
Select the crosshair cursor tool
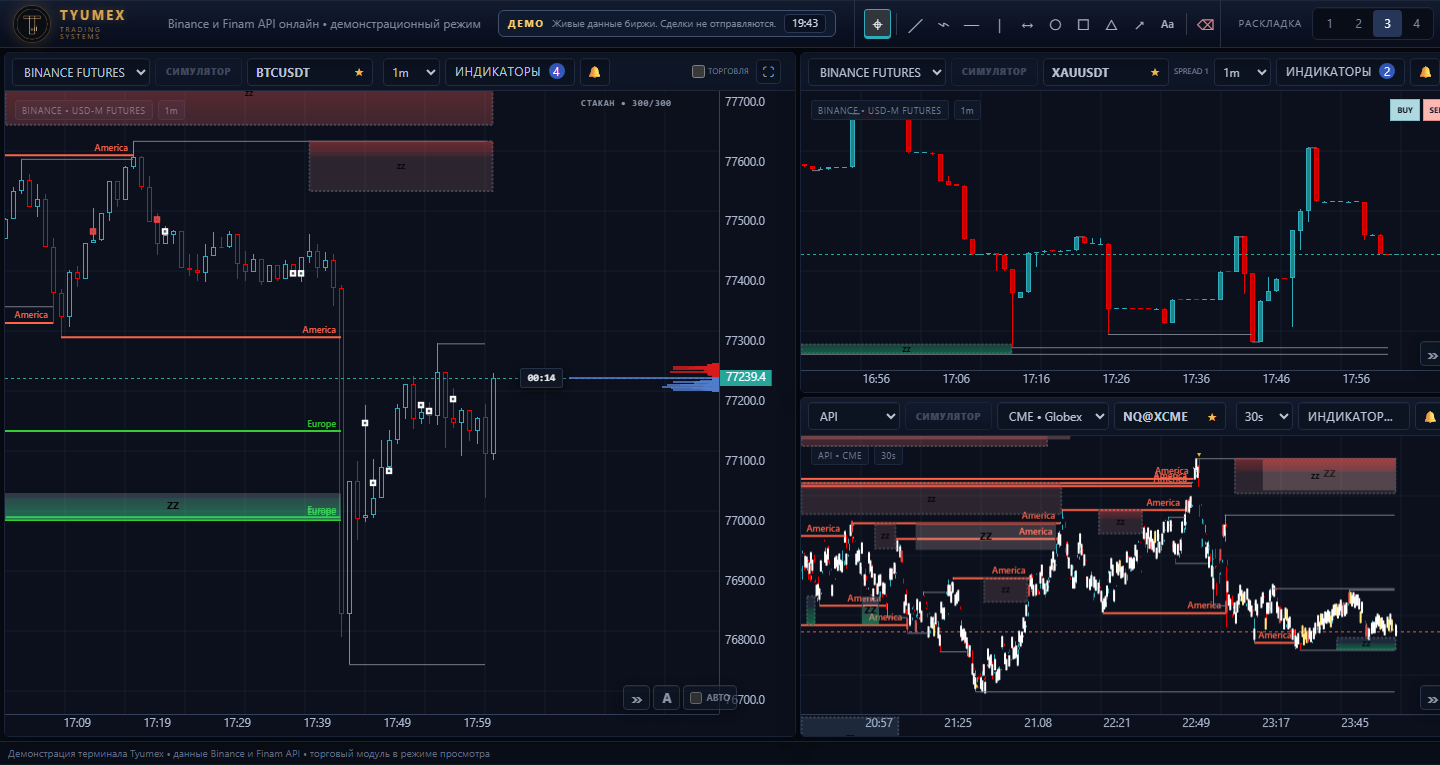877,24
